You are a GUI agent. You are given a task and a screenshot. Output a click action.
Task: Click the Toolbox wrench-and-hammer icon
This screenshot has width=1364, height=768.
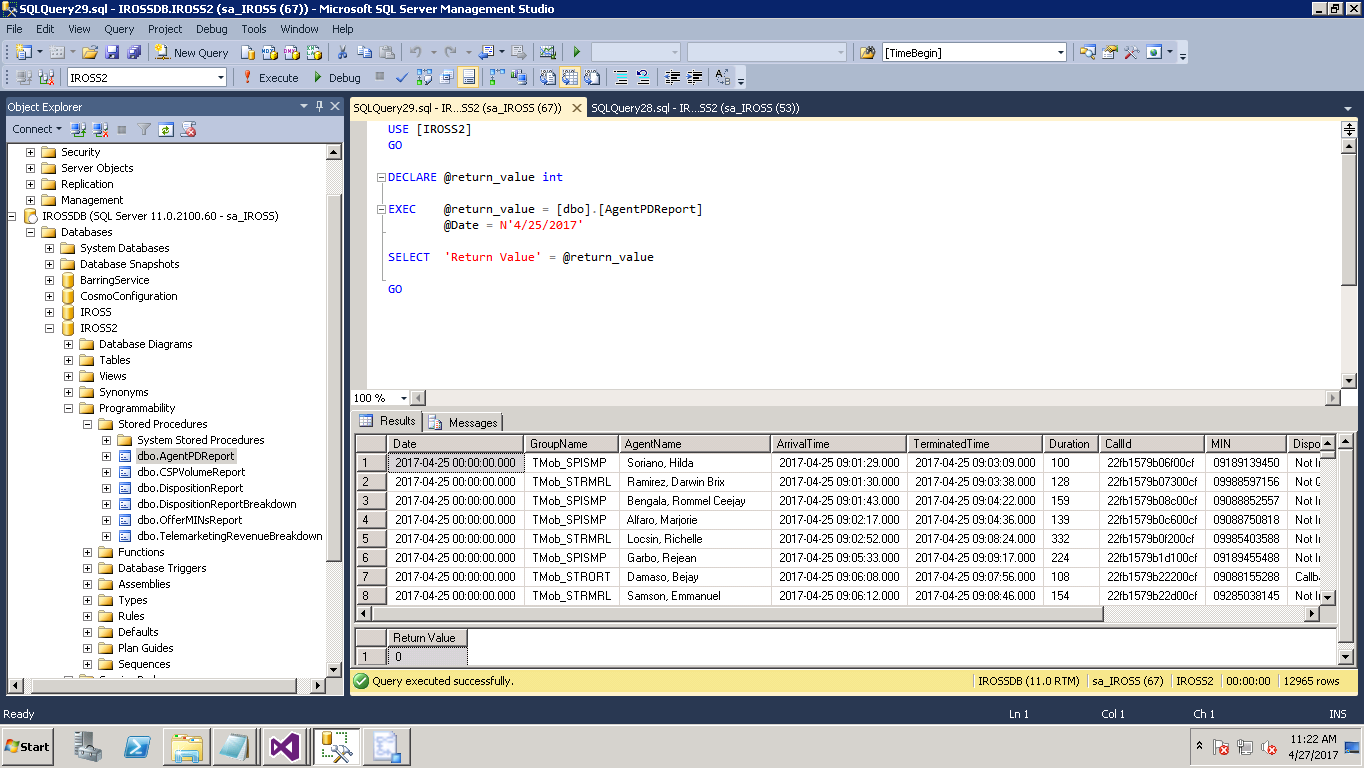pos(1131,52)
